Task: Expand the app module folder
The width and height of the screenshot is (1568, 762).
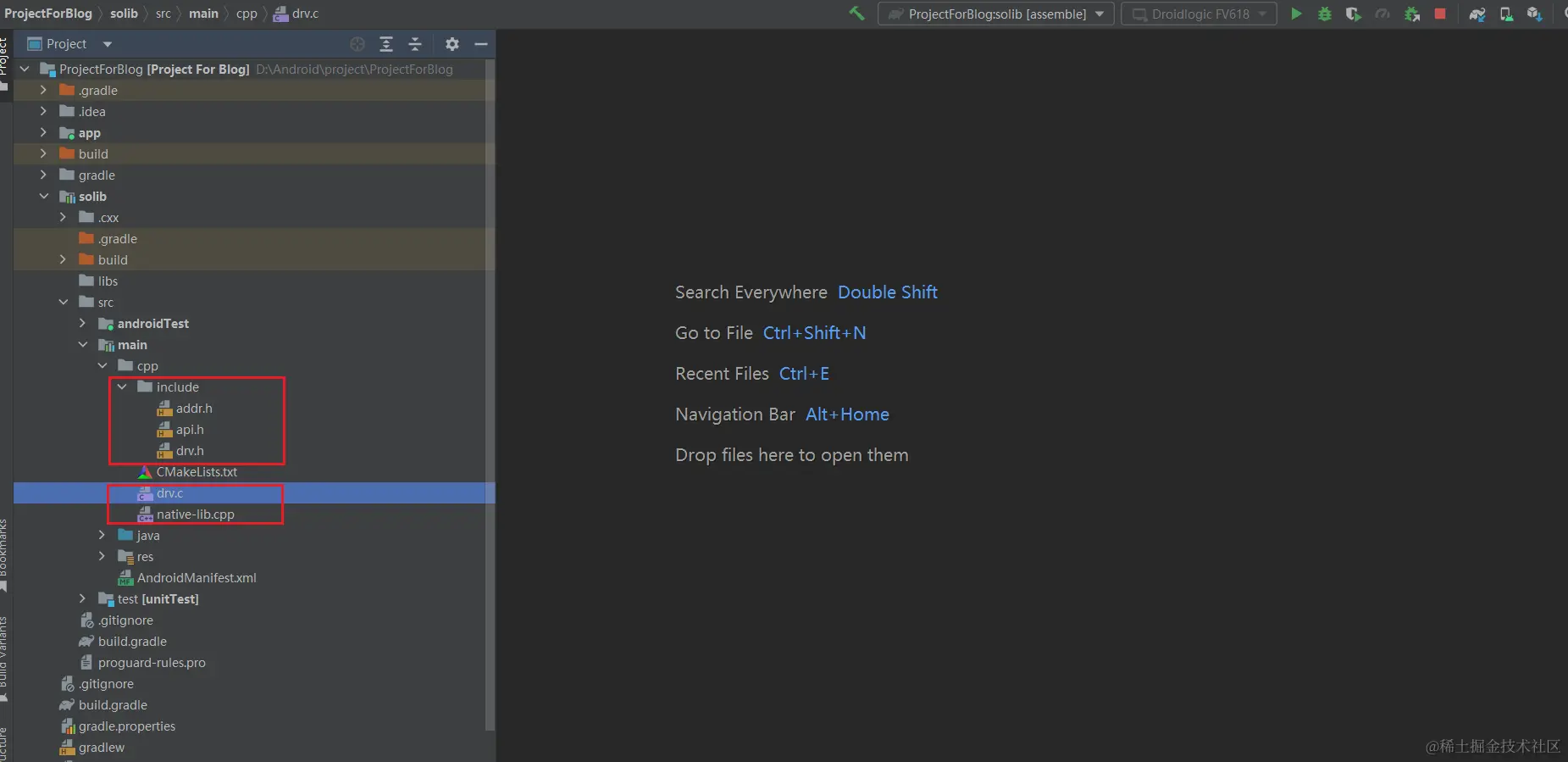Action: pos(43,133)
